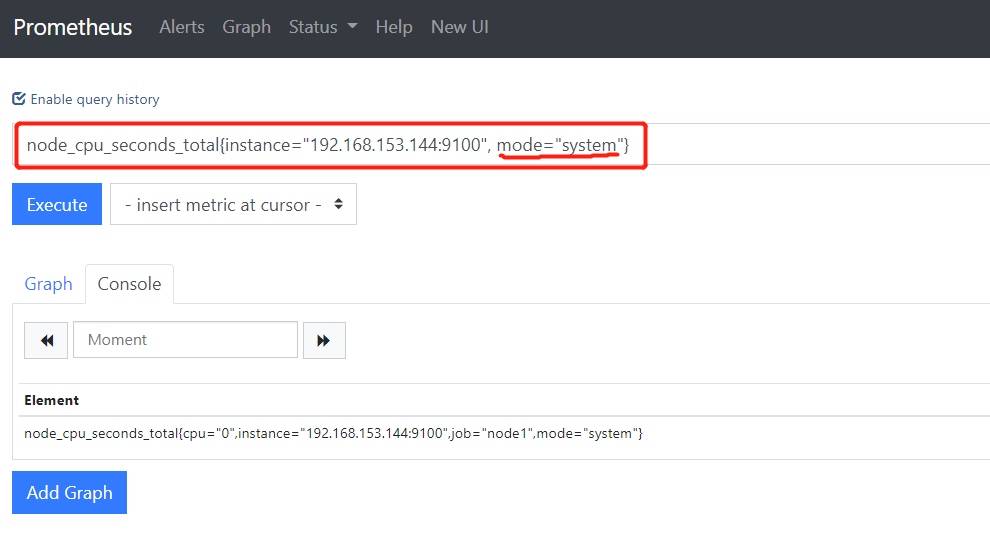Step back in time with rewind icon
The height and width of the screenshot is (545, 990).
pyautogui.click(x=46, y=340)
